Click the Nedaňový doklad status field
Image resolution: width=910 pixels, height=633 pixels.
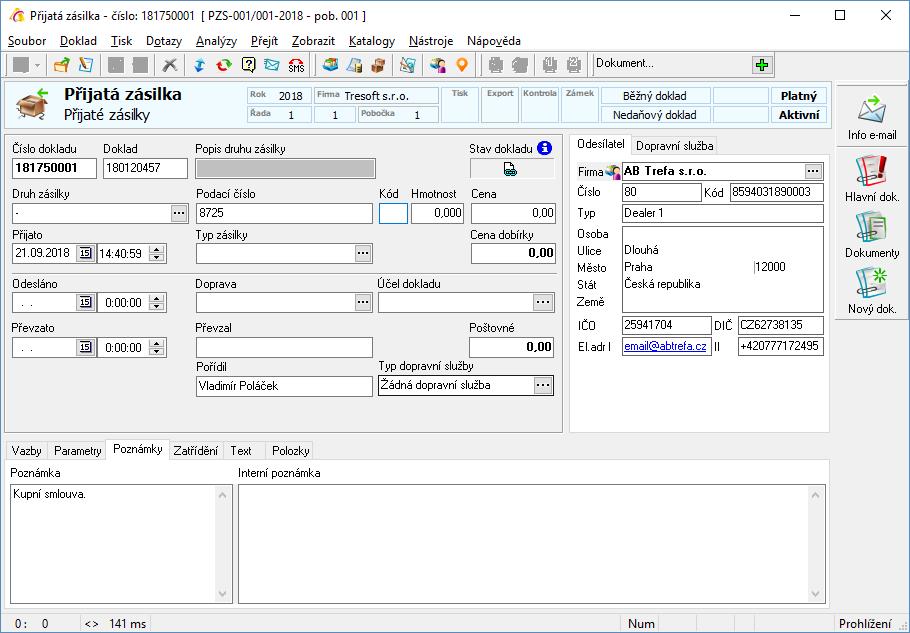point(655,115)
